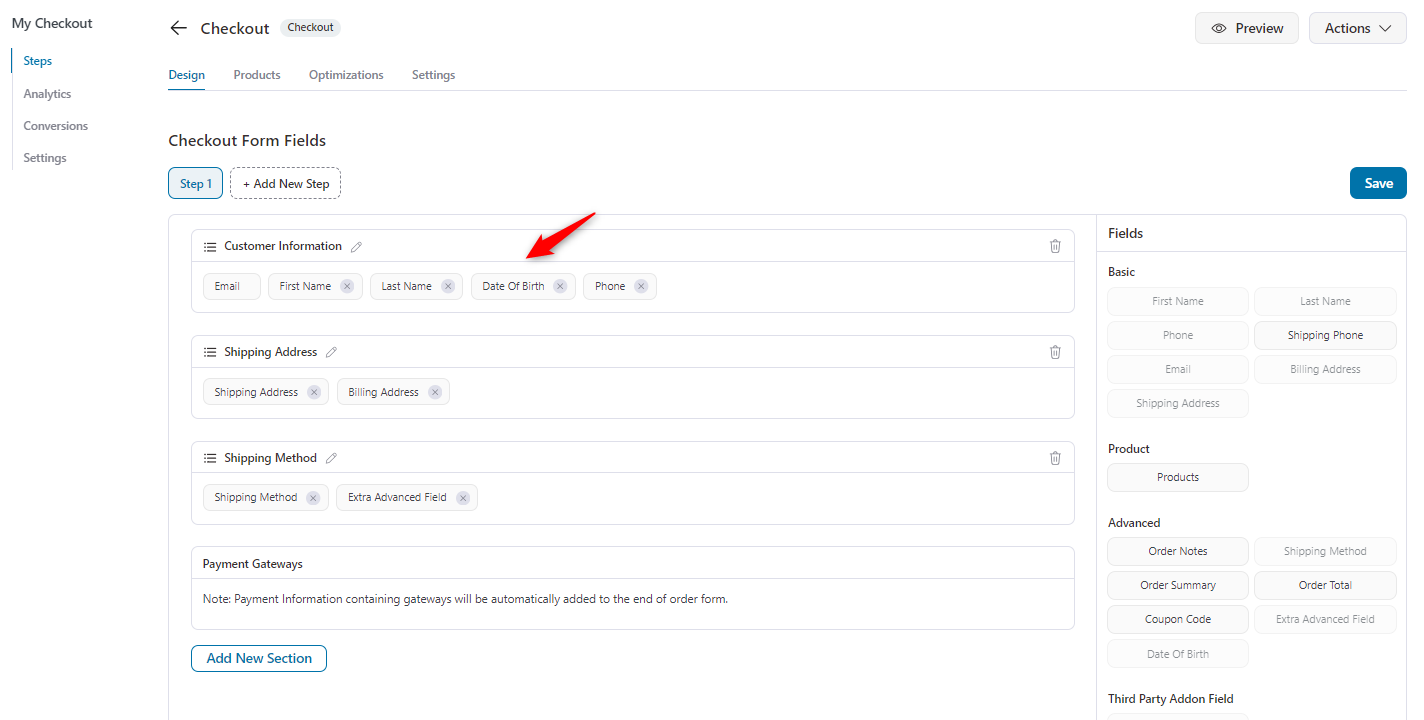Screen dimensions: 1424x720
Task: Open the top Settings tab
Action: click(433, 75)
